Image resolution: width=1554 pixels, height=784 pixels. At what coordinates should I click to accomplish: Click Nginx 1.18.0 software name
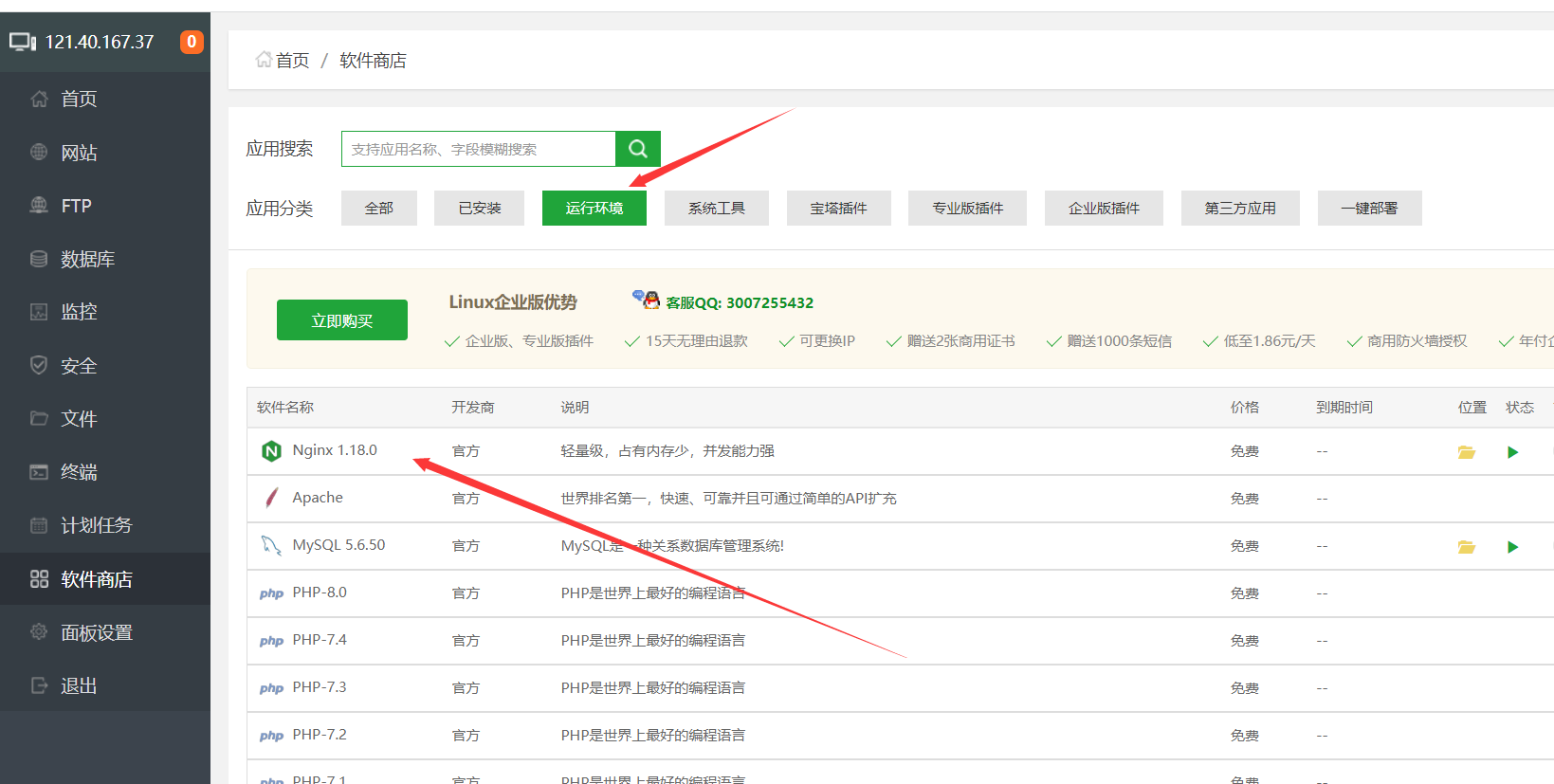pos(335,450)
